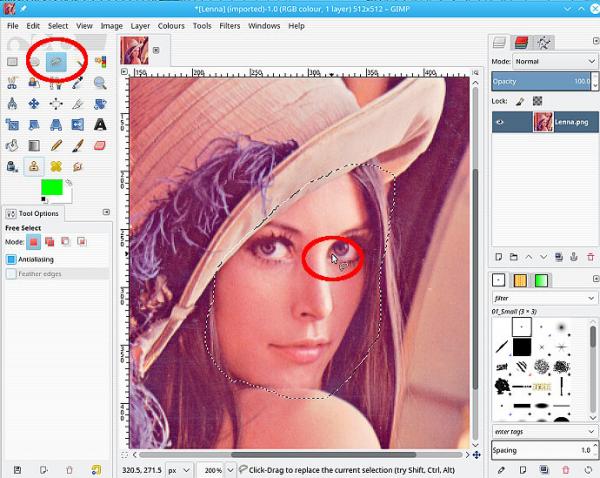Click the green foreground colour swatch

coord(52,187)
